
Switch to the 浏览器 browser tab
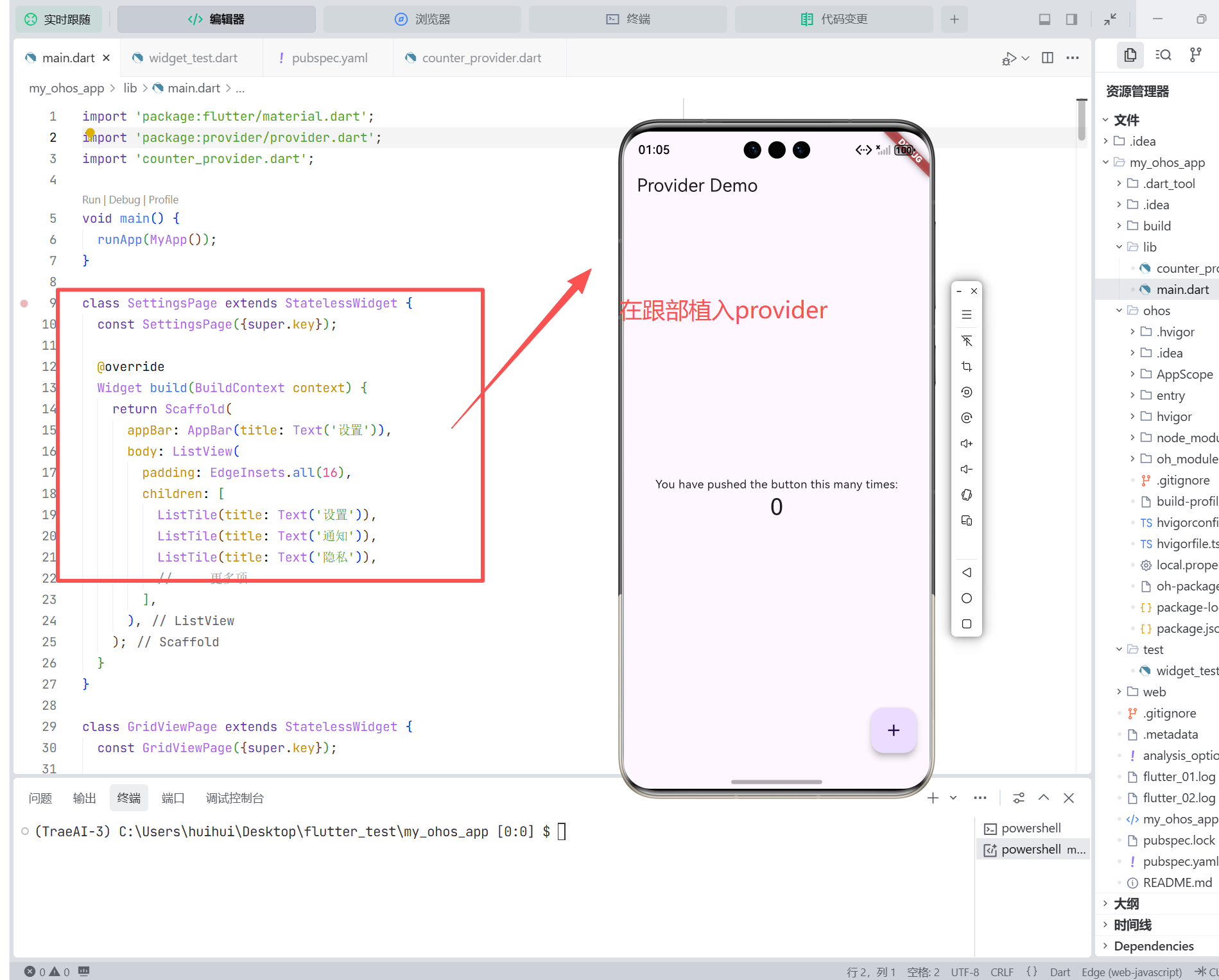point(422,19)
